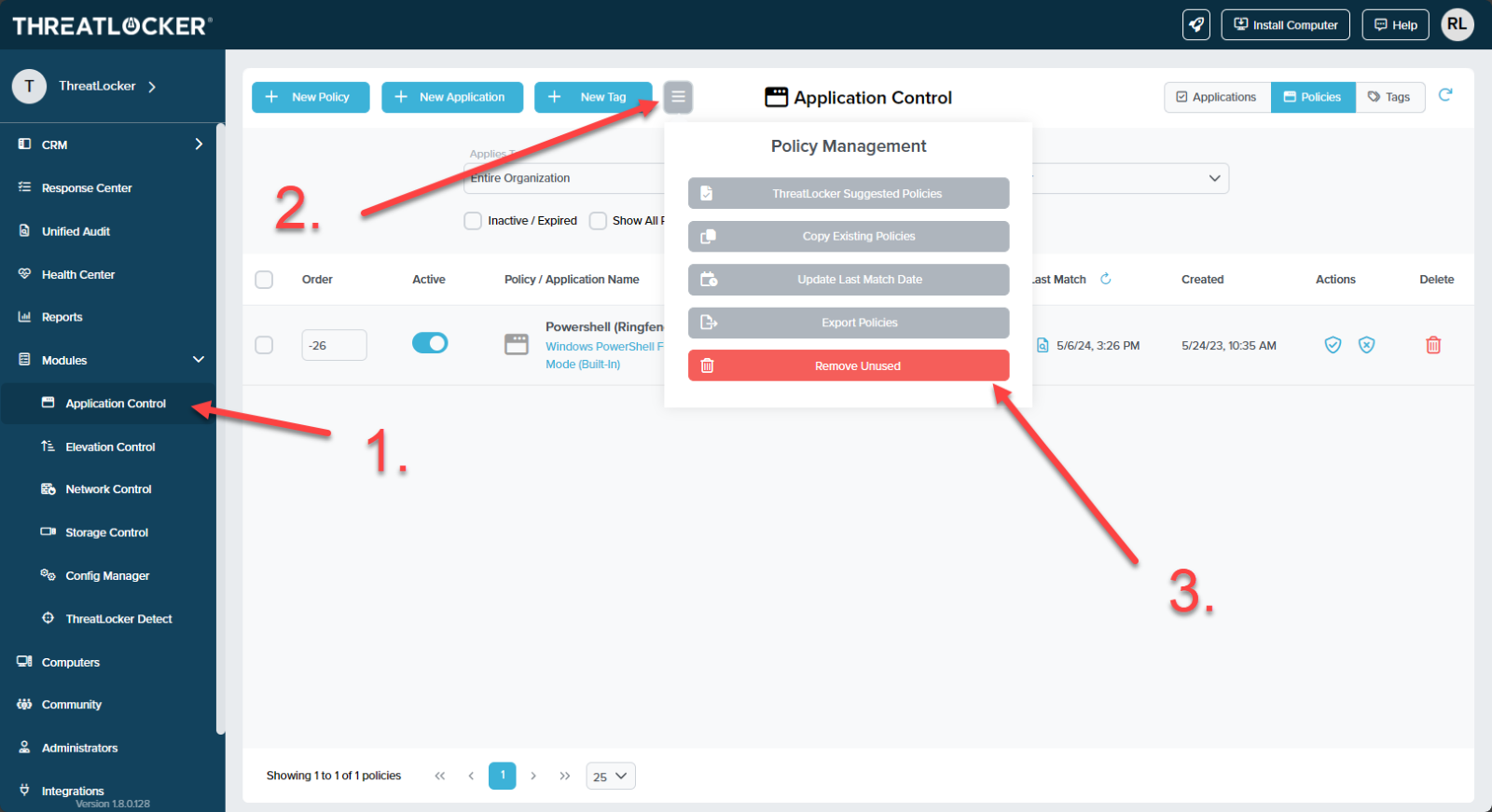Screen dimensions: 1492x812
Task: Click the Computers sidebar icon
Action: [x=24, y=662]
